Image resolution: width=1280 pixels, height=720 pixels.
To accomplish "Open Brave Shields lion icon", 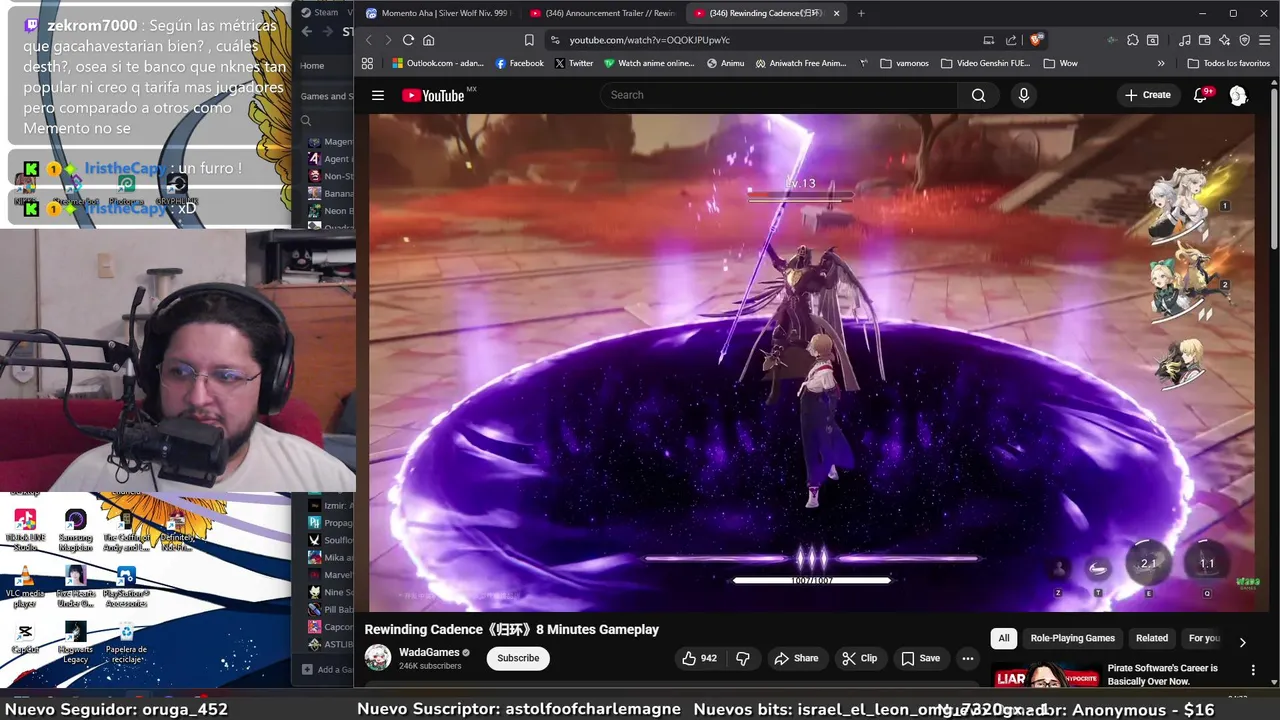I will coord(1037,40).
